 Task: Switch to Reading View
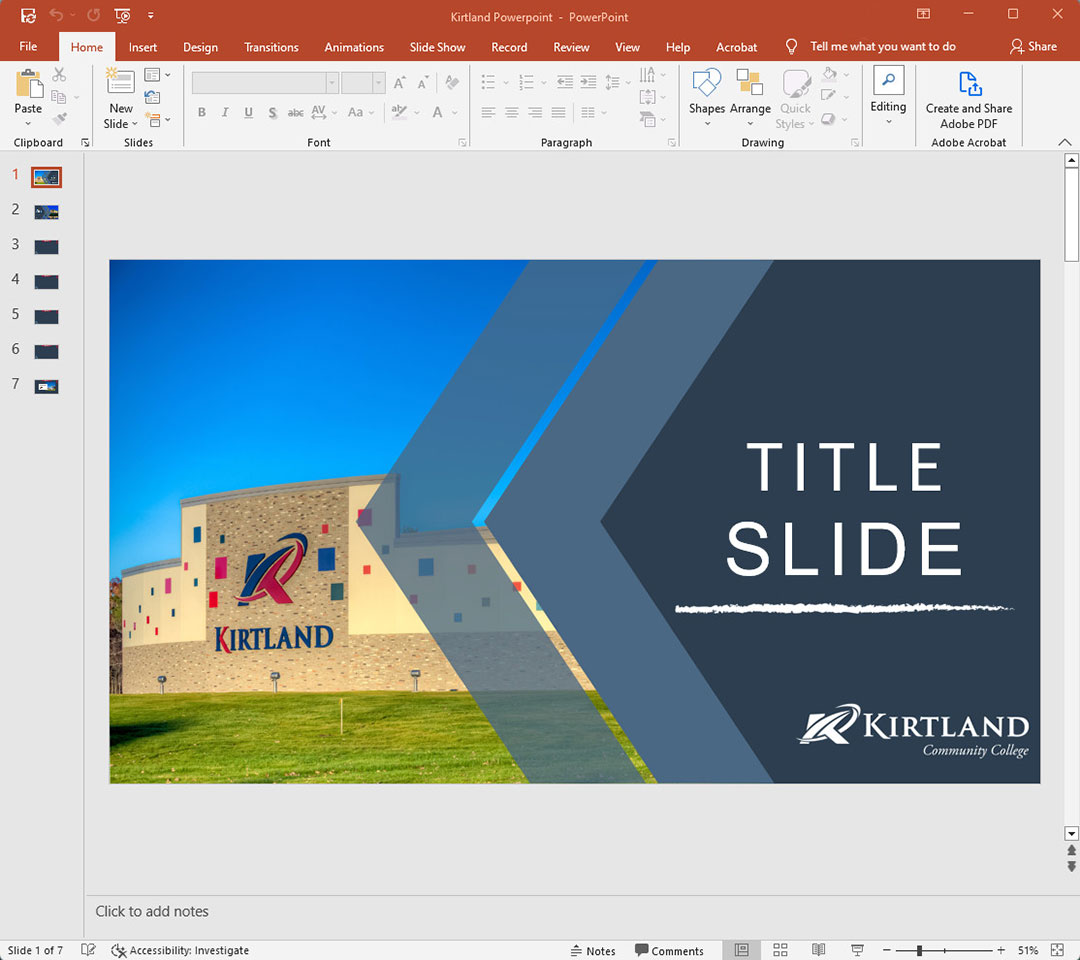(818, 950)
